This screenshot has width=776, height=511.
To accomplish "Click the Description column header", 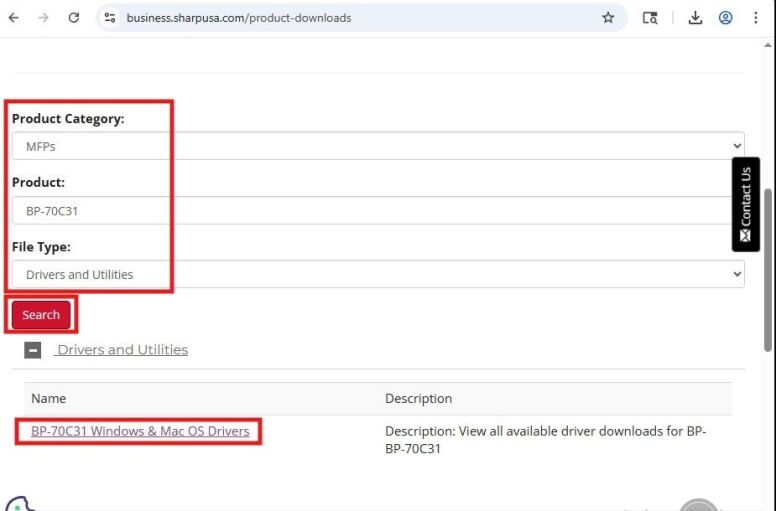I will point(419,398).
